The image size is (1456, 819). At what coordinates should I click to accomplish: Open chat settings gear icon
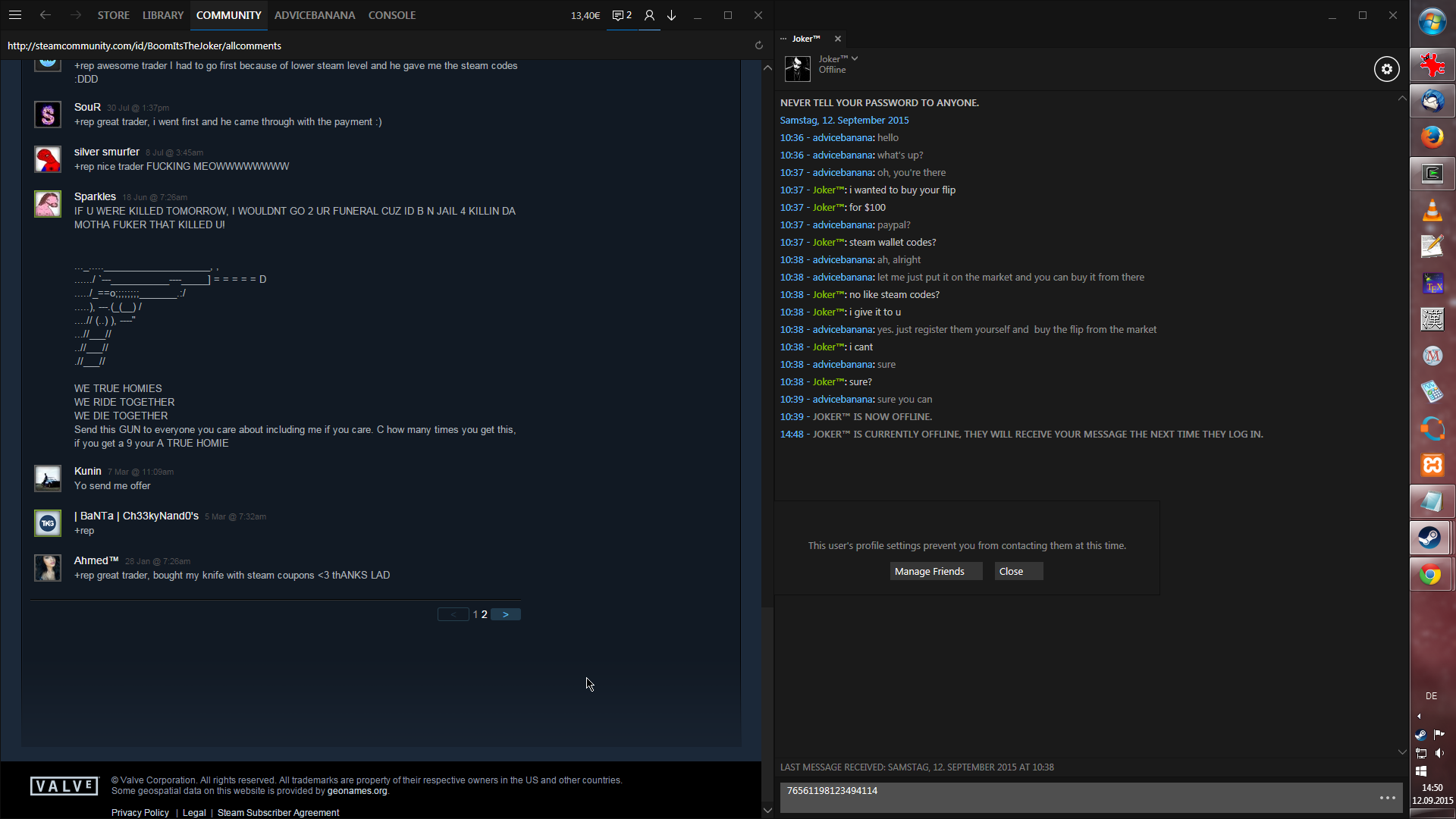coord(1386,69)
